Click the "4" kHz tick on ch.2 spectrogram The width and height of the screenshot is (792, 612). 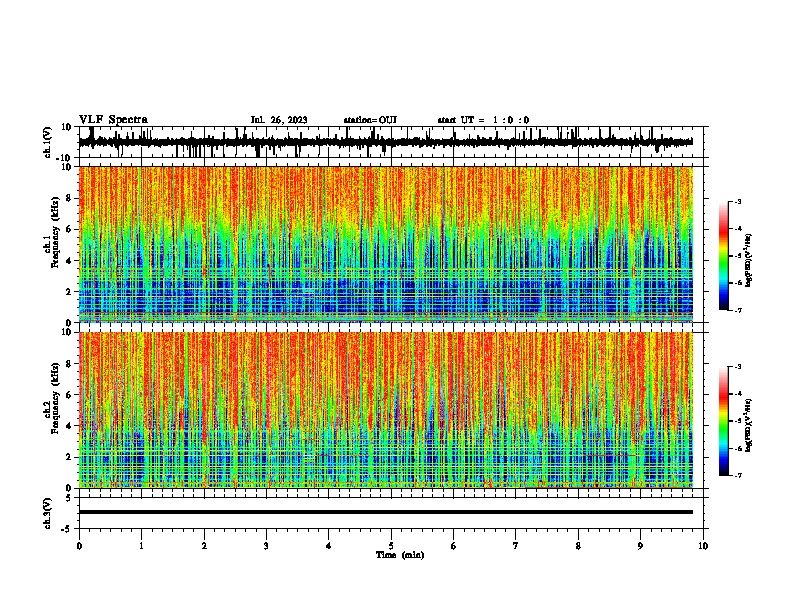coord(70,426)
